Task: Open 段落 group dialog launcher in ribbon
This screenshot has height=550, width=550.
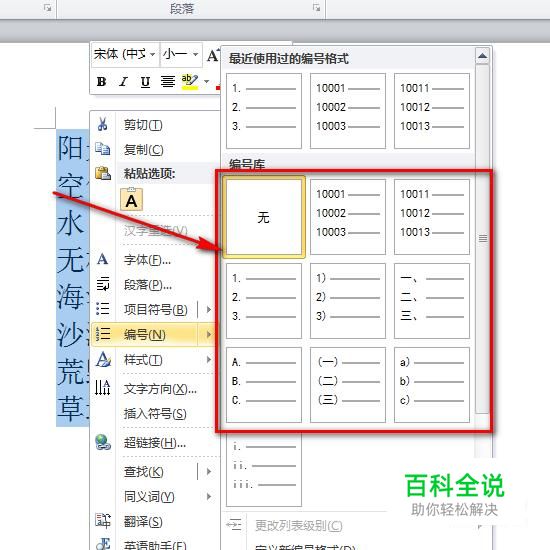Action: [x=316, y=7]
